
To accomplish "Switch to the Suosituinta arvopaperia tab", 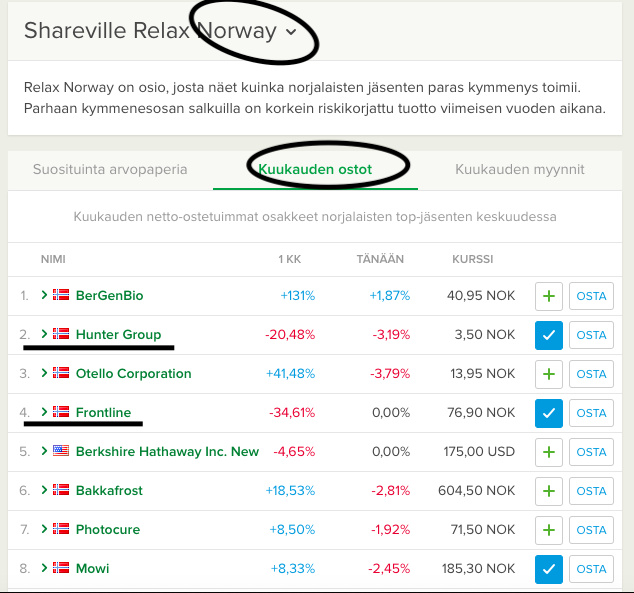I will [x=110, y=169].
